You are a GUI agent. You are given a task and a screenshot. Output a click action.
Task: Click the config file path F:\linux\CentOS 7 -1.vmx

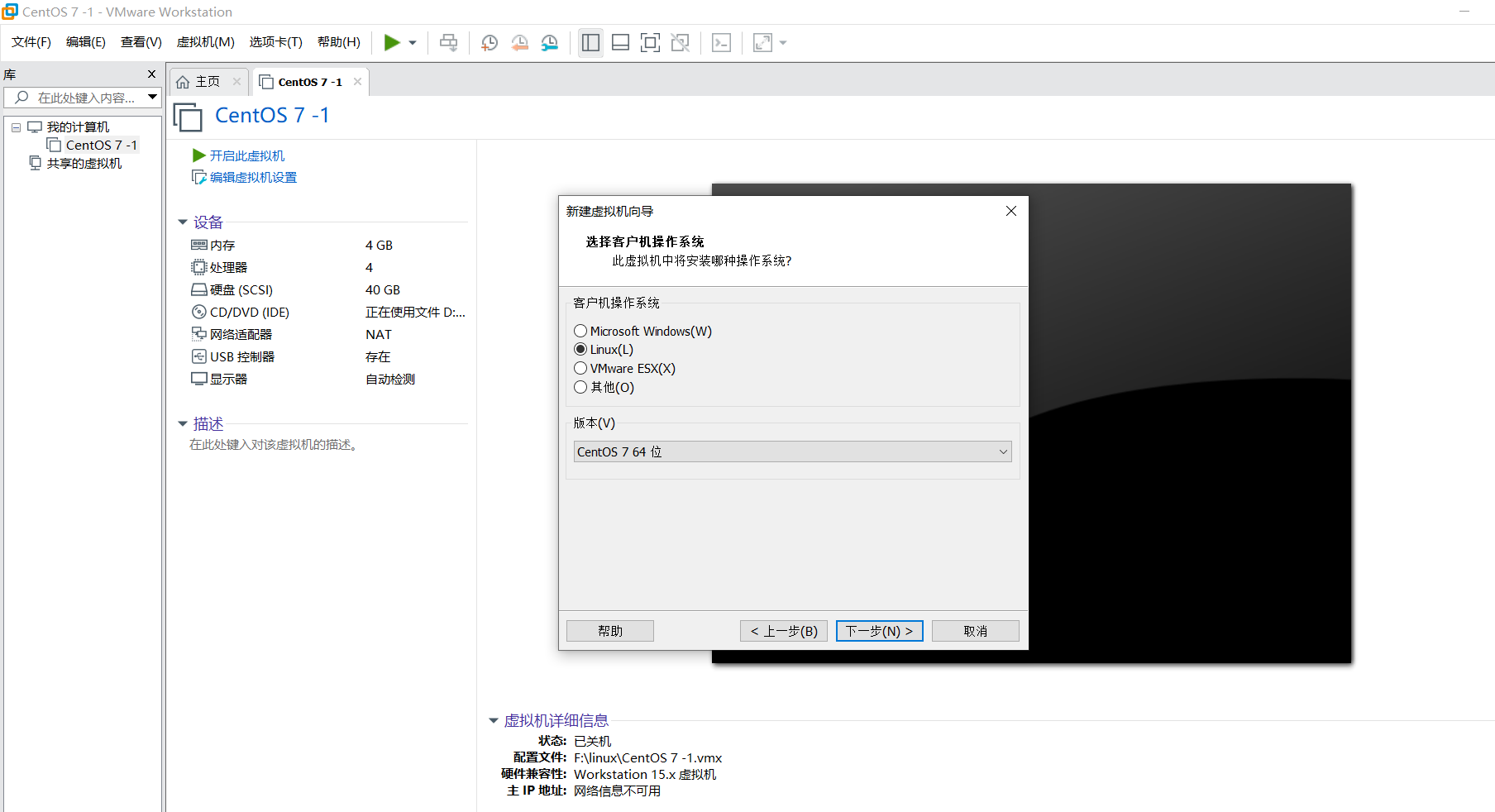click(647, 757)
